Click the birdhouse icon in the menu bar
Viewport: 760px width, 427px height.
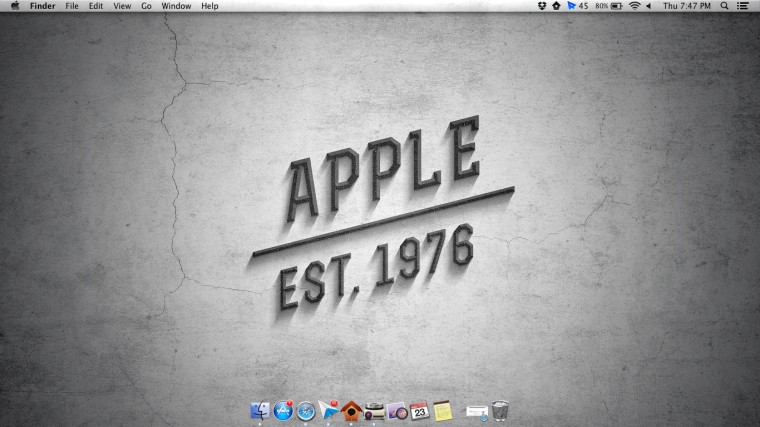[556, 6]
